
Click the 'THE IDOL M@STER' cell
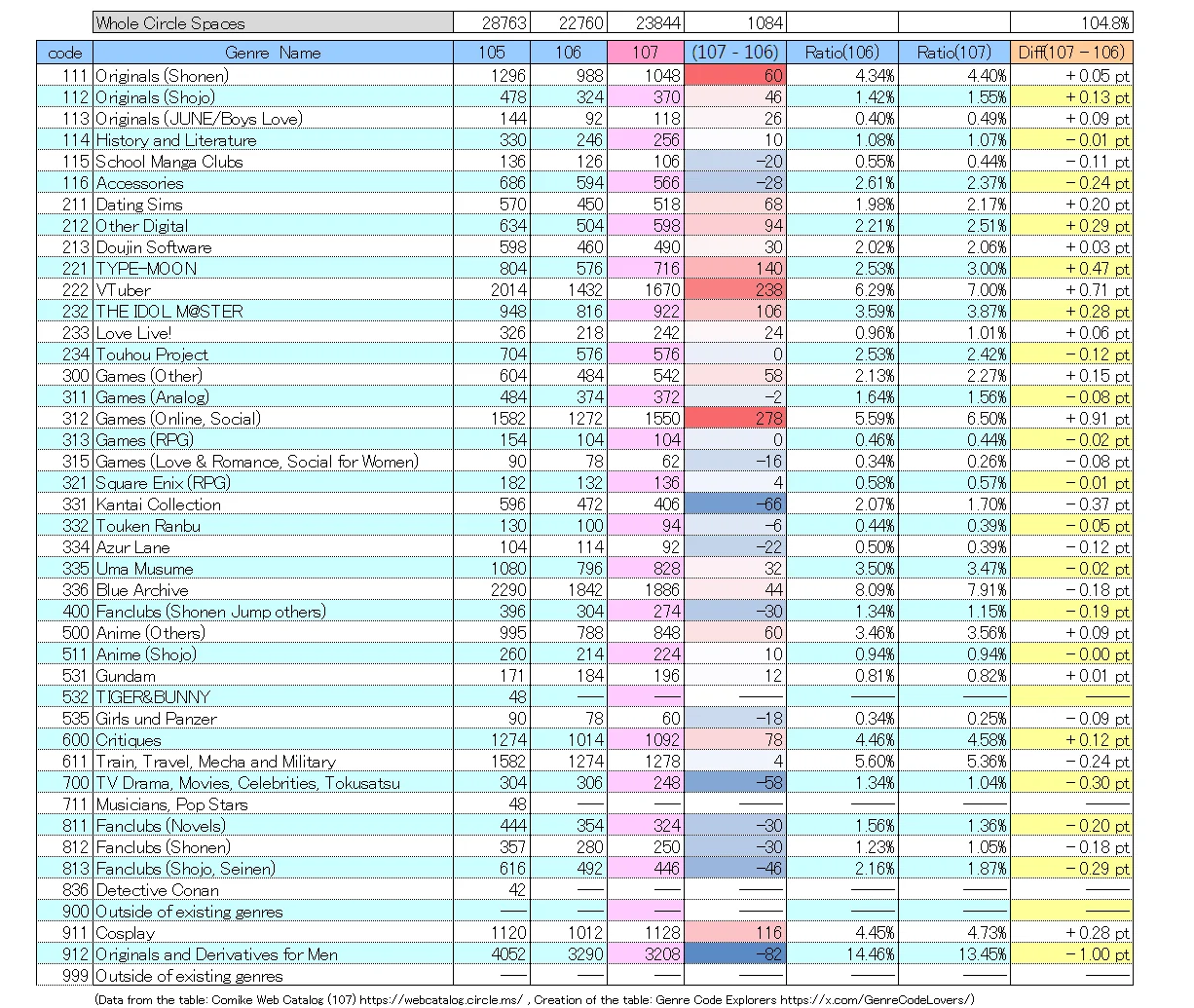pos(273,312)
